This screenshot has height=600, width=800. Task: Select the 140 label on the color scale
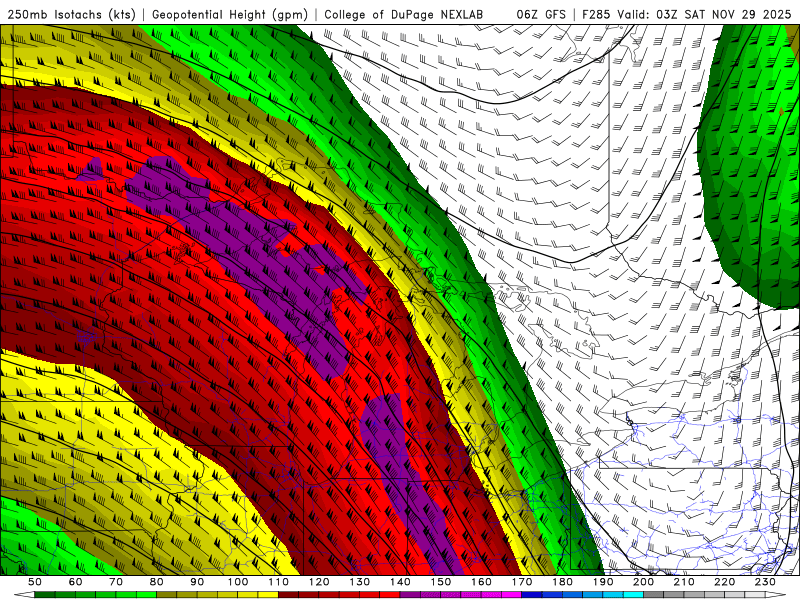(x=400, y=582)
